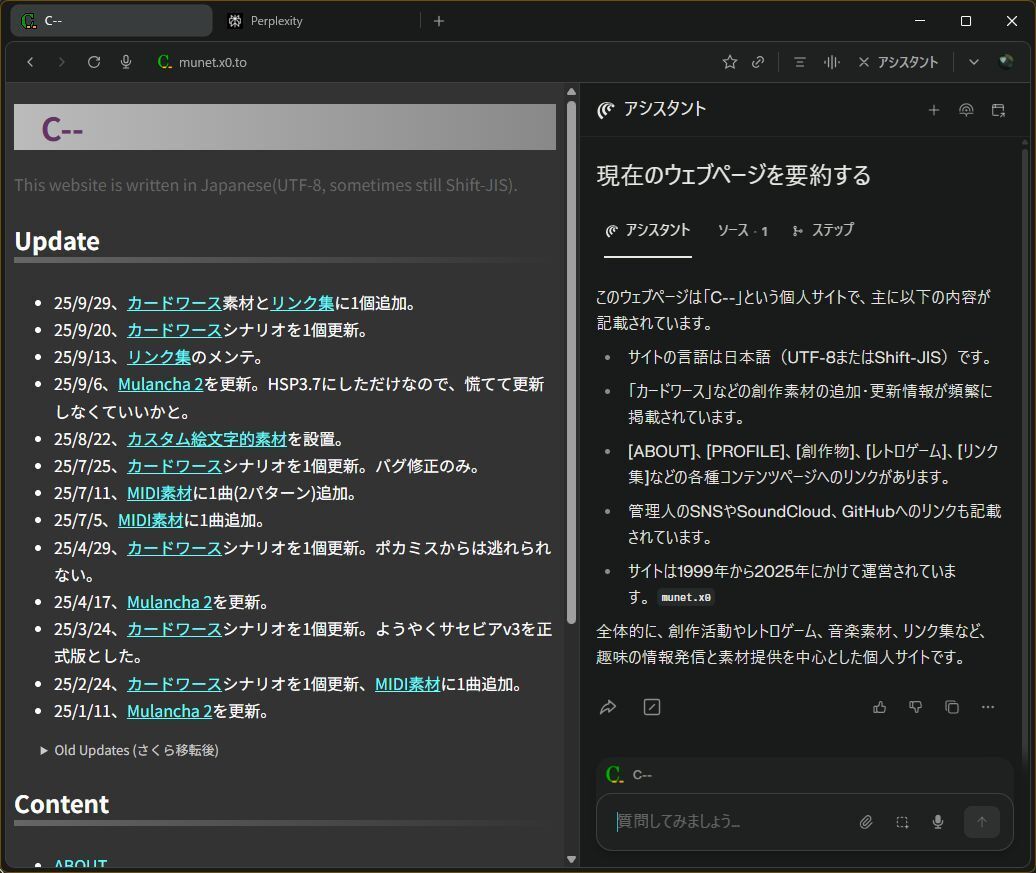This screenshot has height=873, width=1036.
Task: Bookmark the page with the star icon
Action: [x=730, y=62]
